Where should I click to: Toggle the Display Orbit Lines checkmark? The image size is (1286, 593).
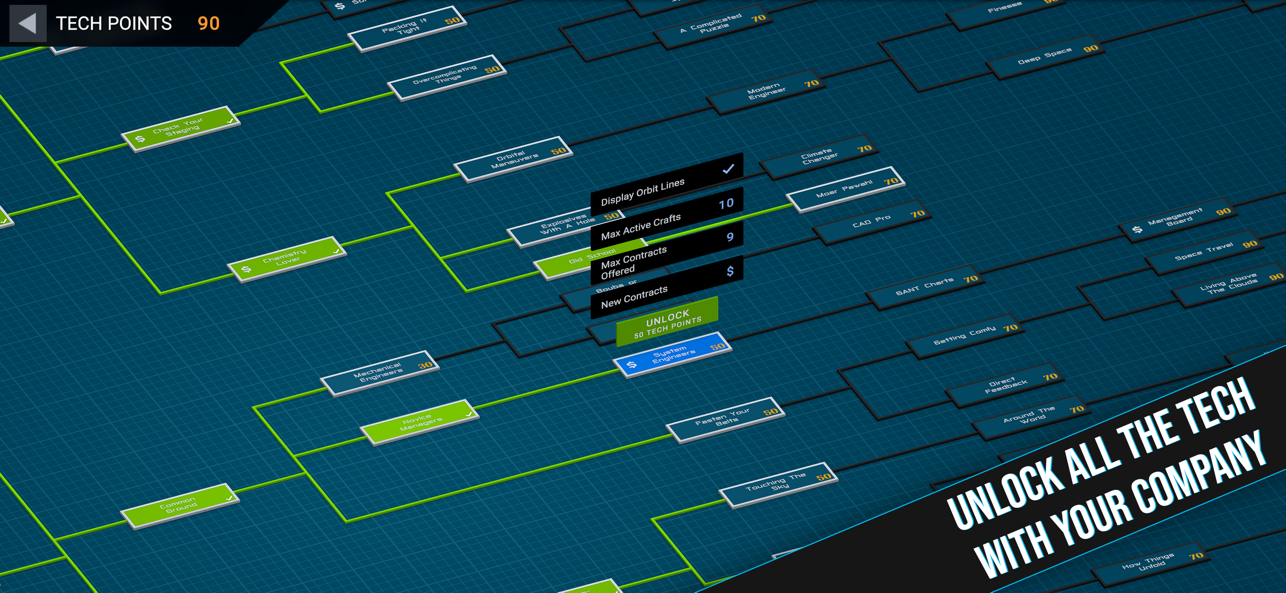coord(728,169)
